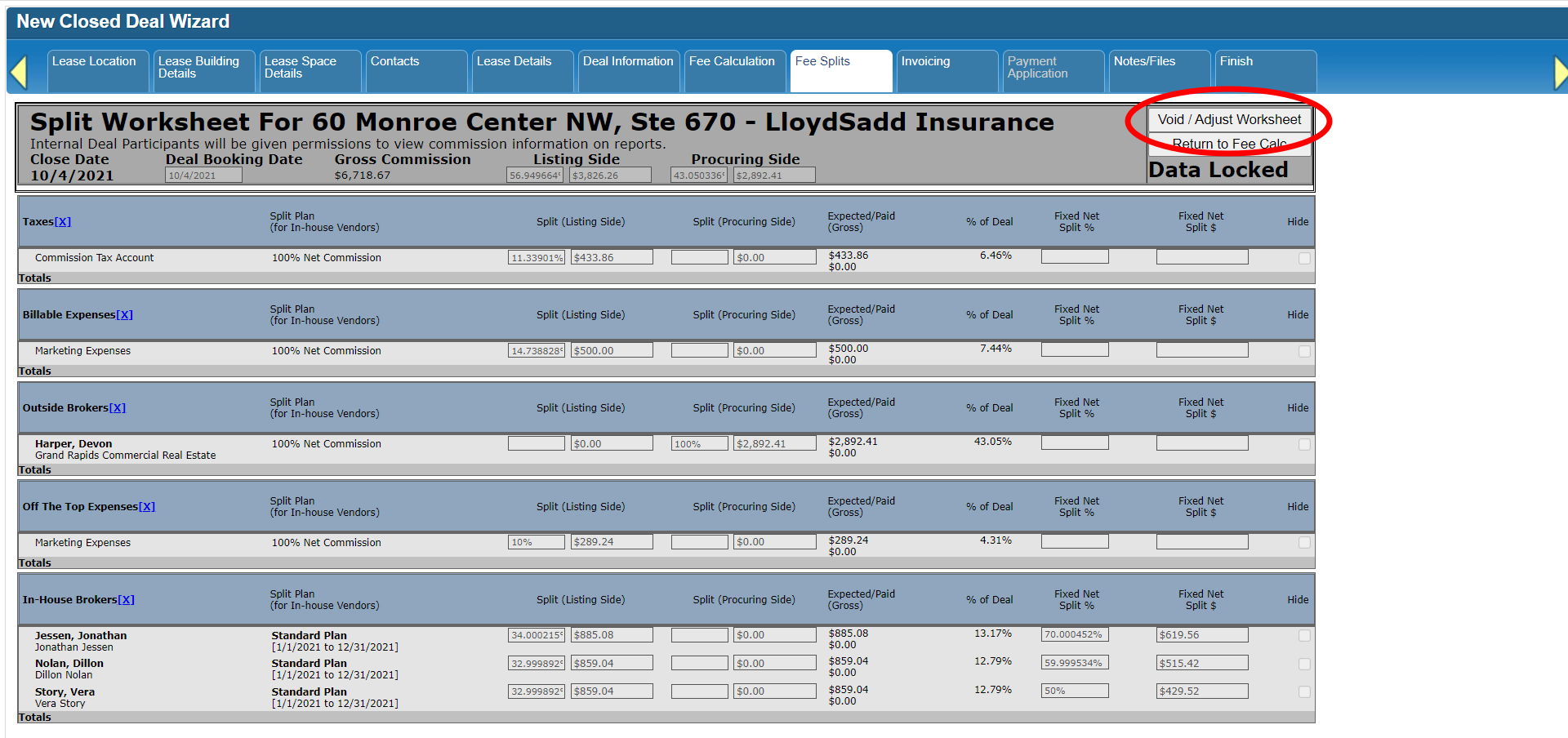Tick Hide checkbox for Commission Tax Account

point(1304,259)
